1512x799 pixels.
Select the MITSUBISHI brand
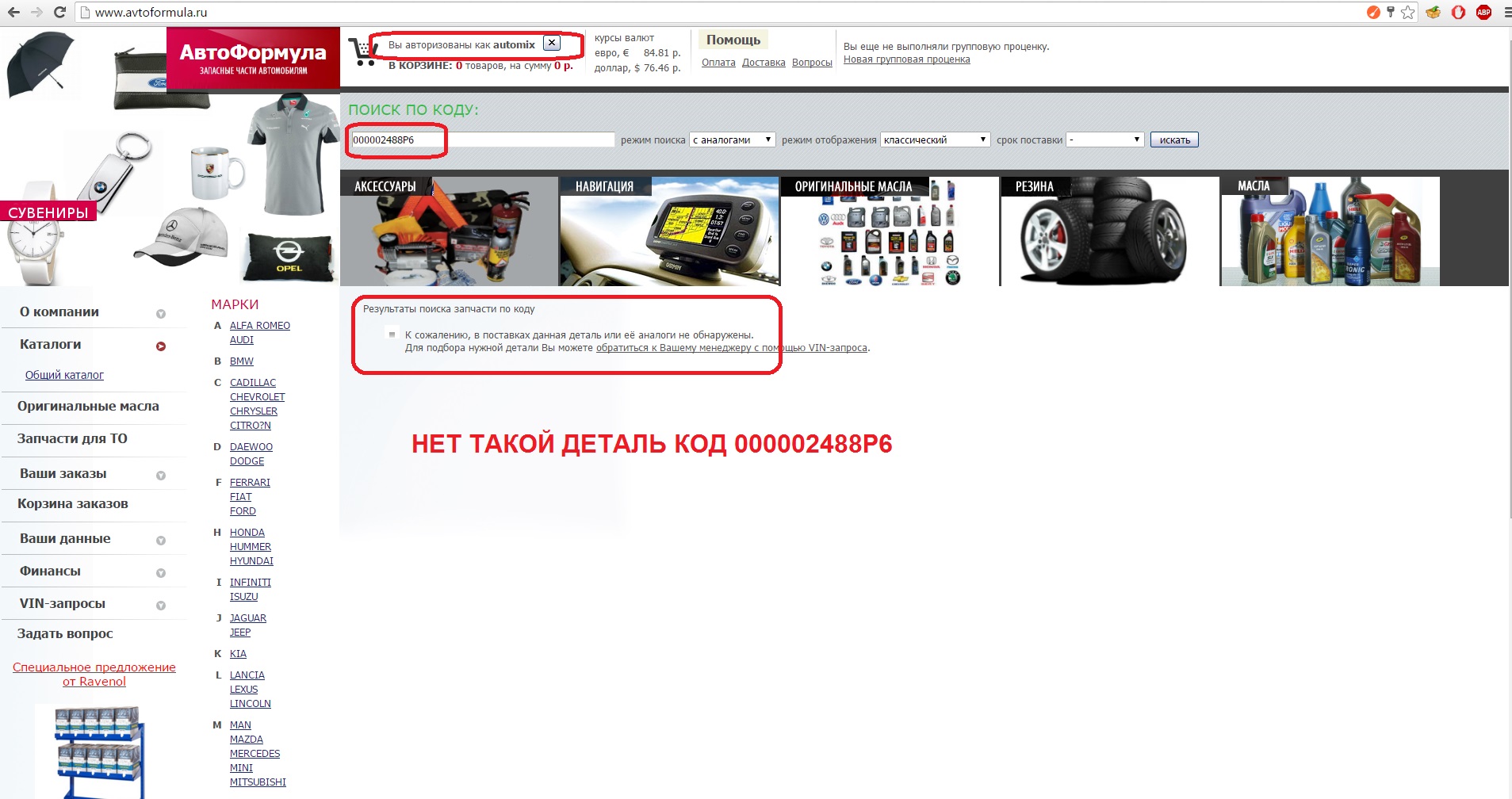(258, 782)
